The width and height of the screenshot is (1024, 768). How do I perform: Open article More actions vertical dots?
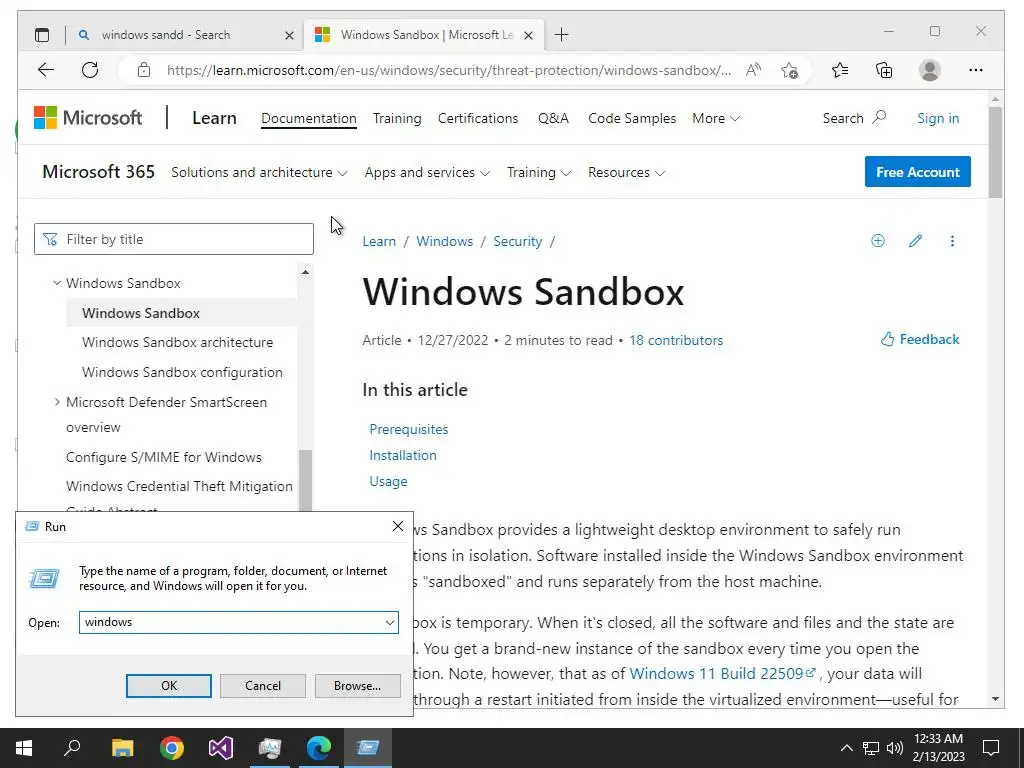pos(952,241)
